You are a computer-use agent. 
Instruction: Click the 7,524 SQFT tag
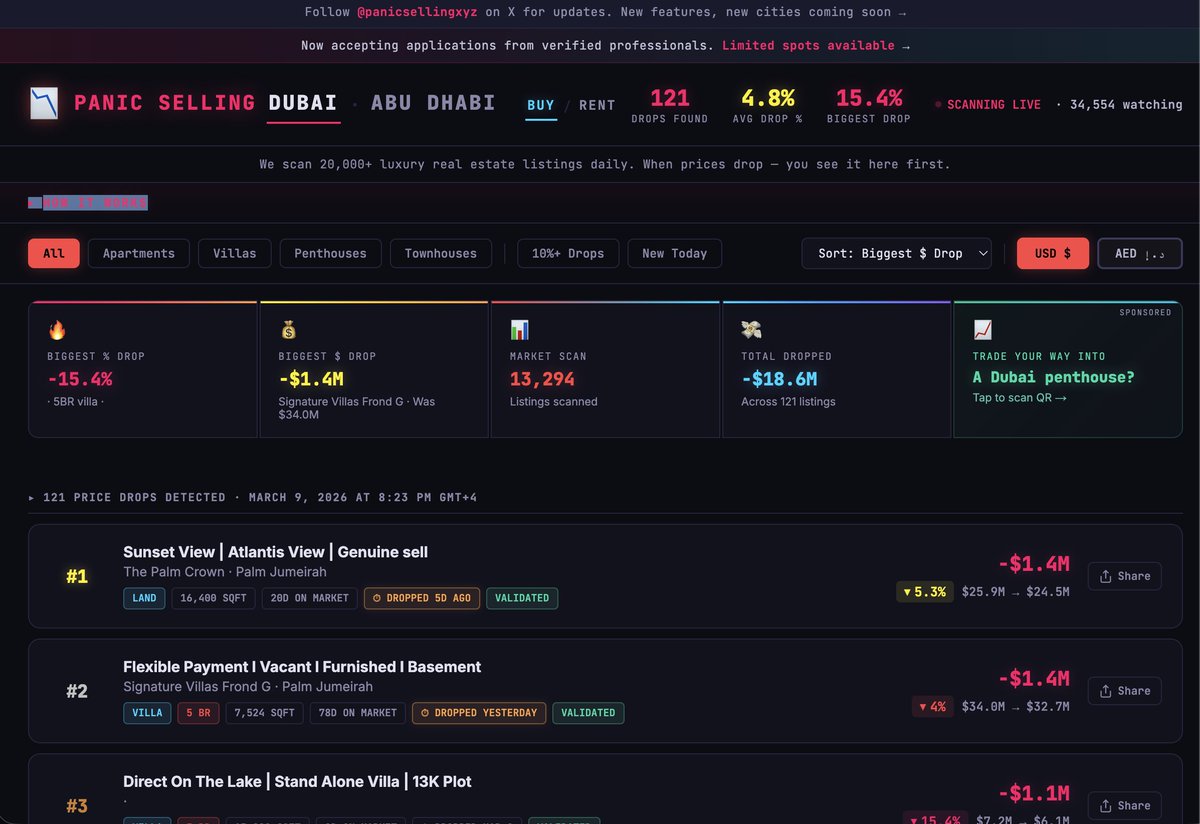click(267, 713)
